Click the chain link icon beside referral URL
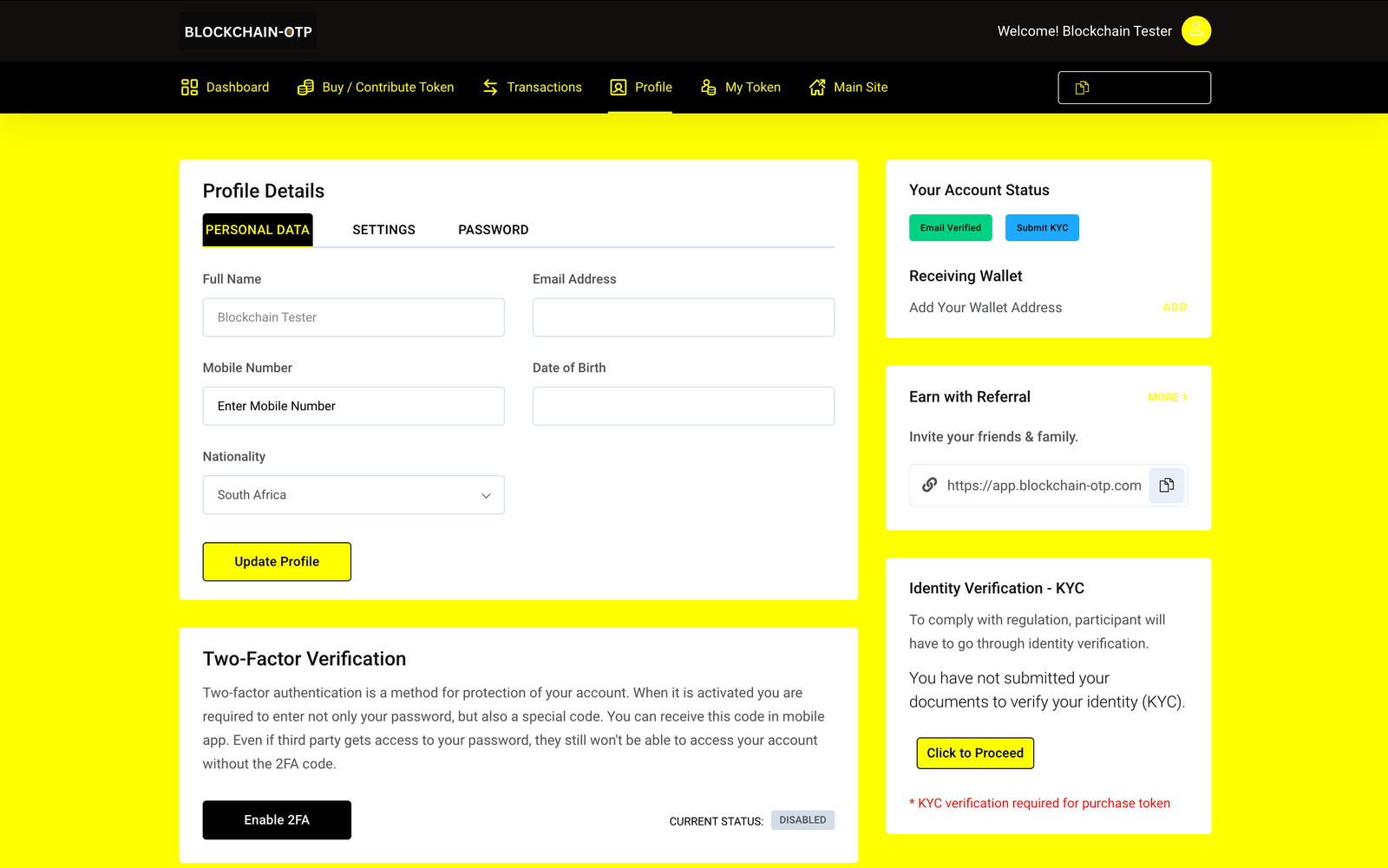 click(x=929, y=485)
